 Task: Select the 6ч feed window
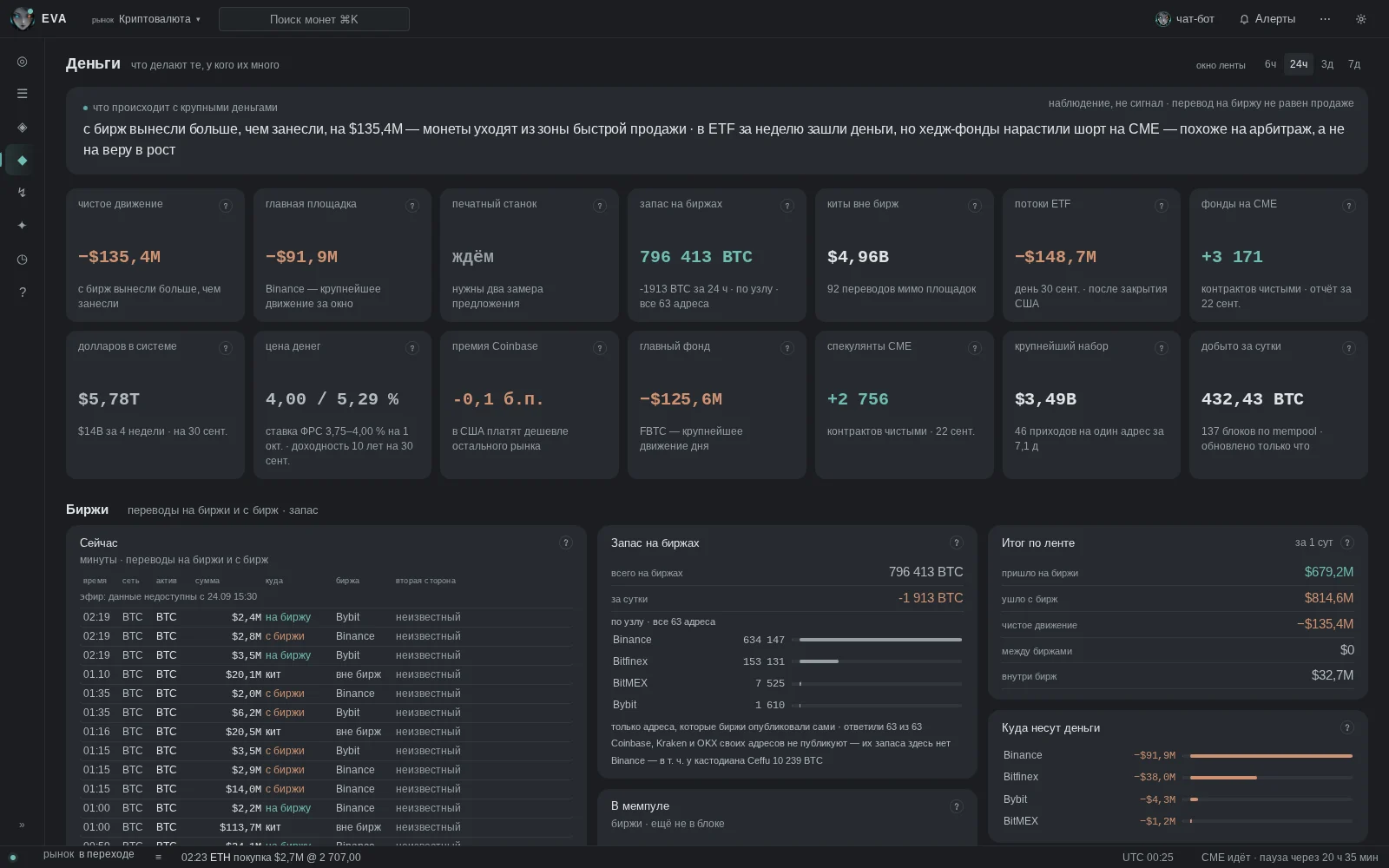[x=1270, y=64]
